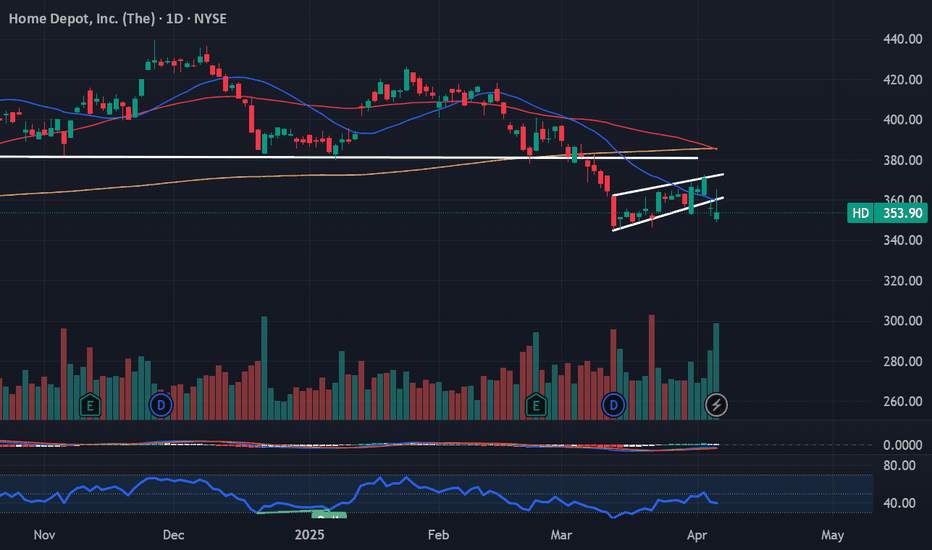Click the Apr date axis label

click(697, 535)
